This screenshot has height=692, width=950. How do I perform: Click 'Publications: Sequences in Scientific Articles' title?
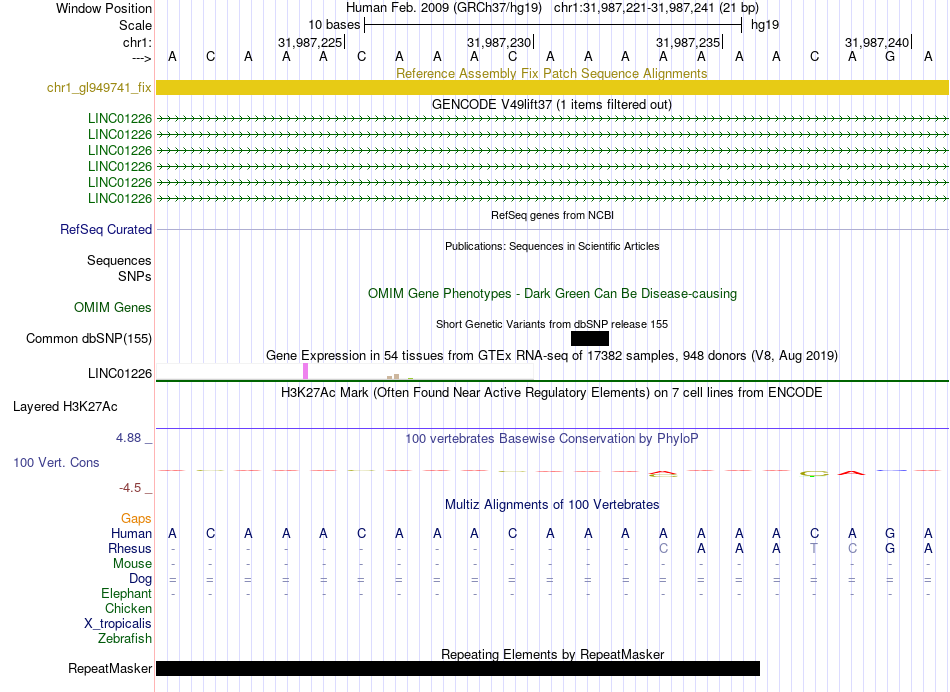(552, 246)
